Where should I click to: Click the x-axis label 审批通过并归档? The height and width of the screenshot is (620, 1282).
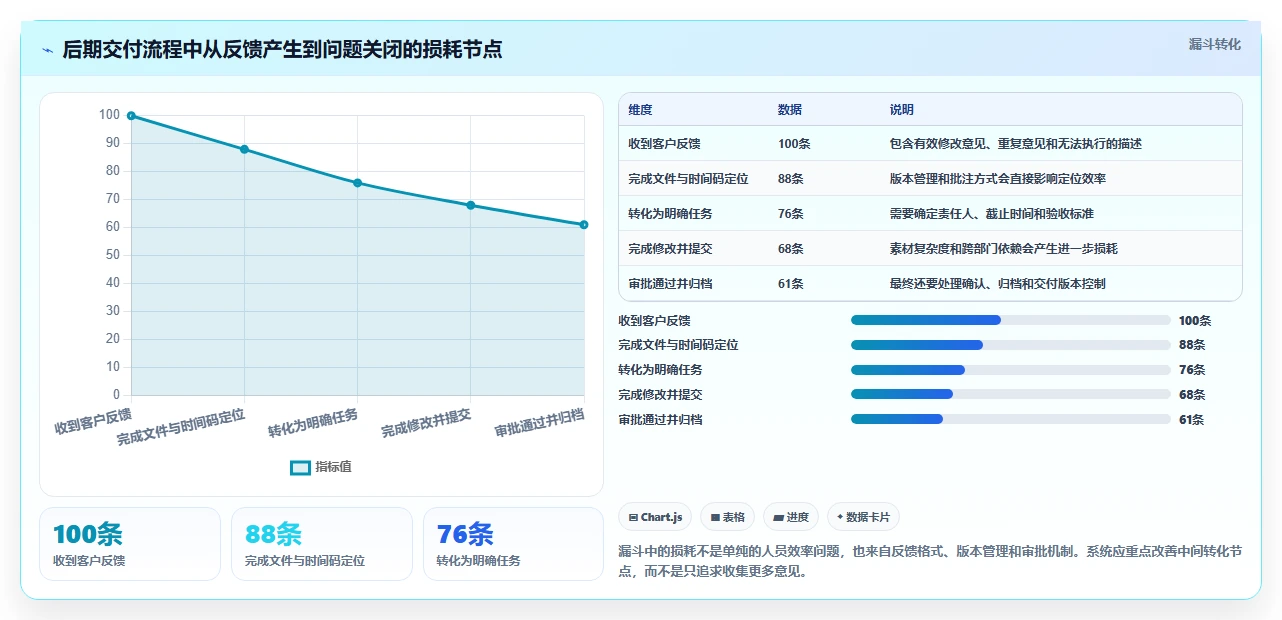[x=540, y=423]
